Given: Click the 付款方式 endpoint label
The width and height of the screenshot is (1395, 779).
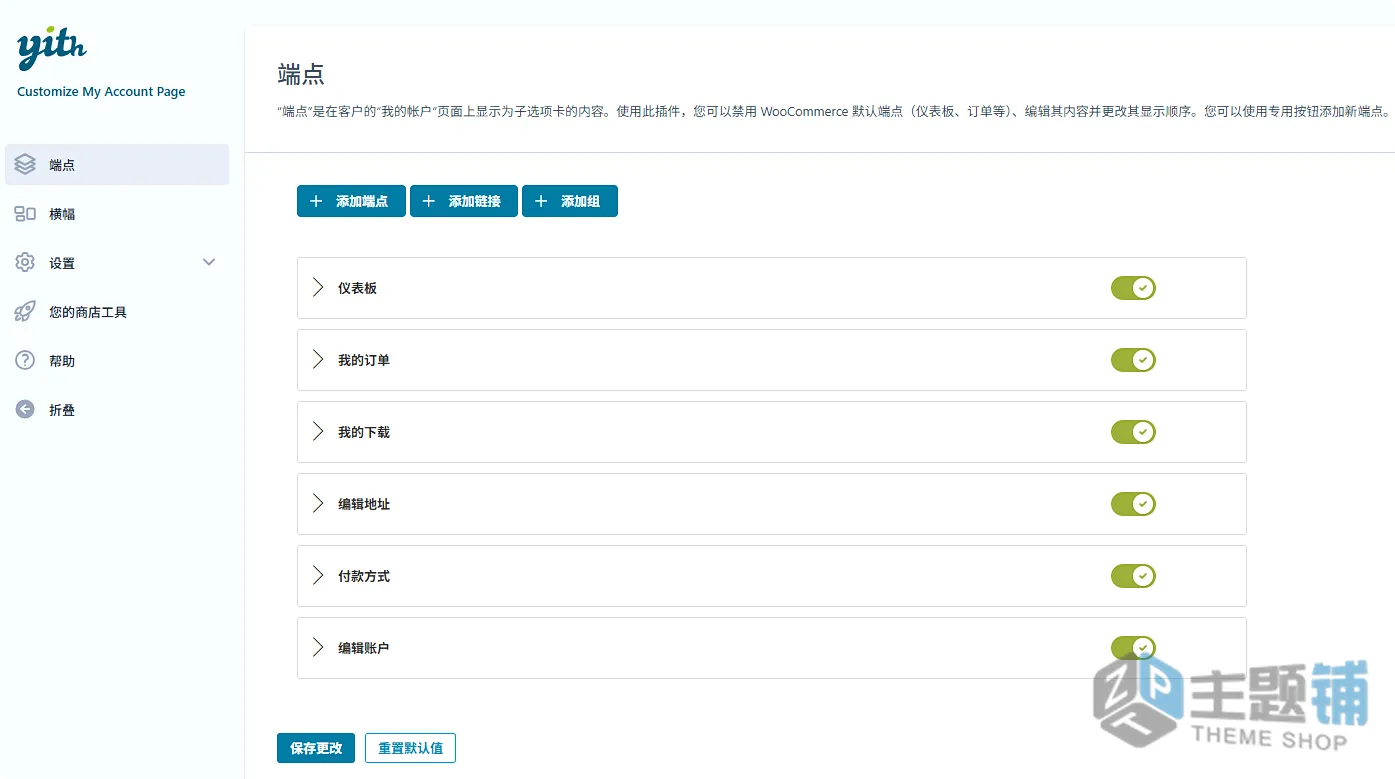Looking at the screenshot, I should click(x=364, y=576).
